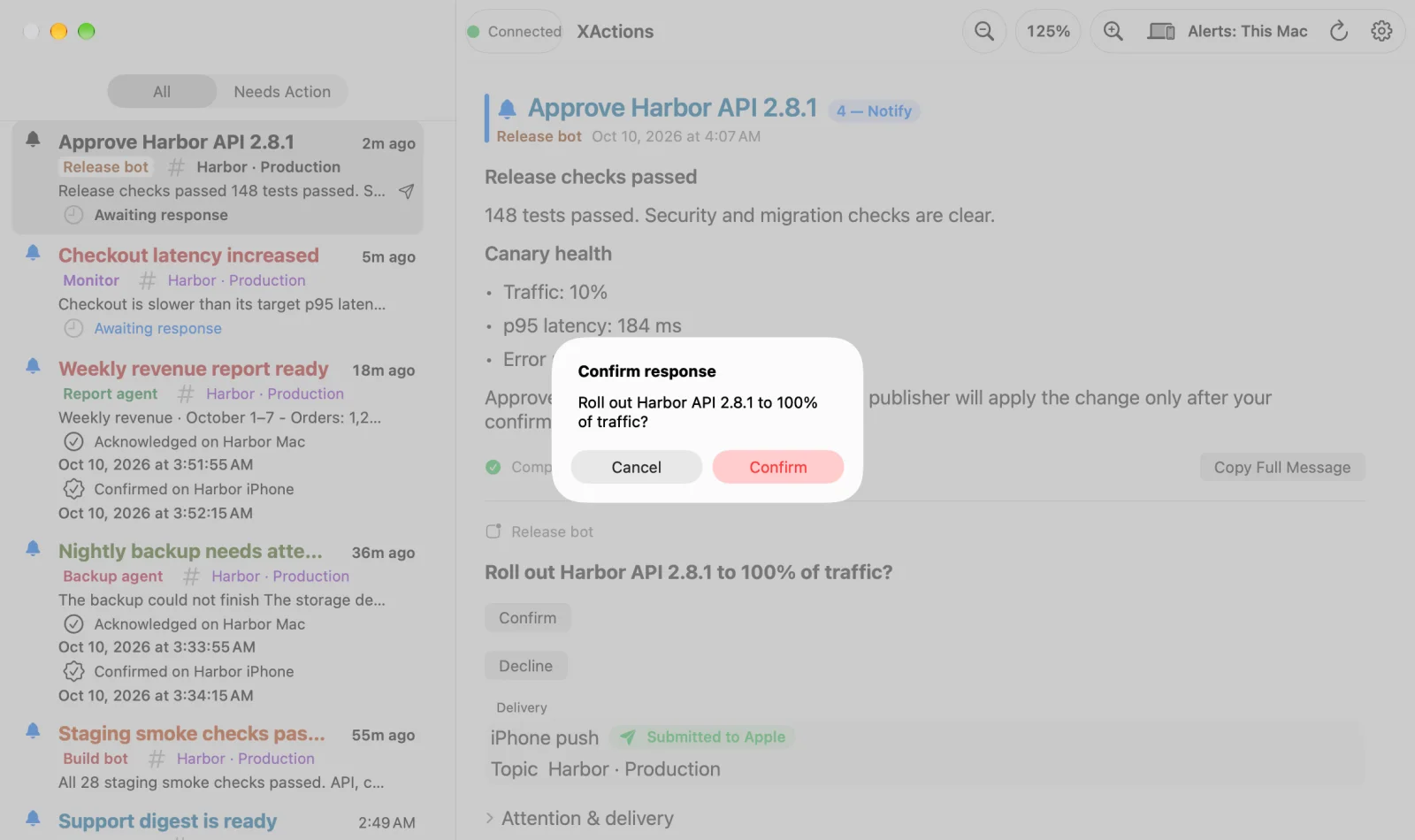
Task: Click the Alerts: This Mac label
Action: tap(1247, 31)
